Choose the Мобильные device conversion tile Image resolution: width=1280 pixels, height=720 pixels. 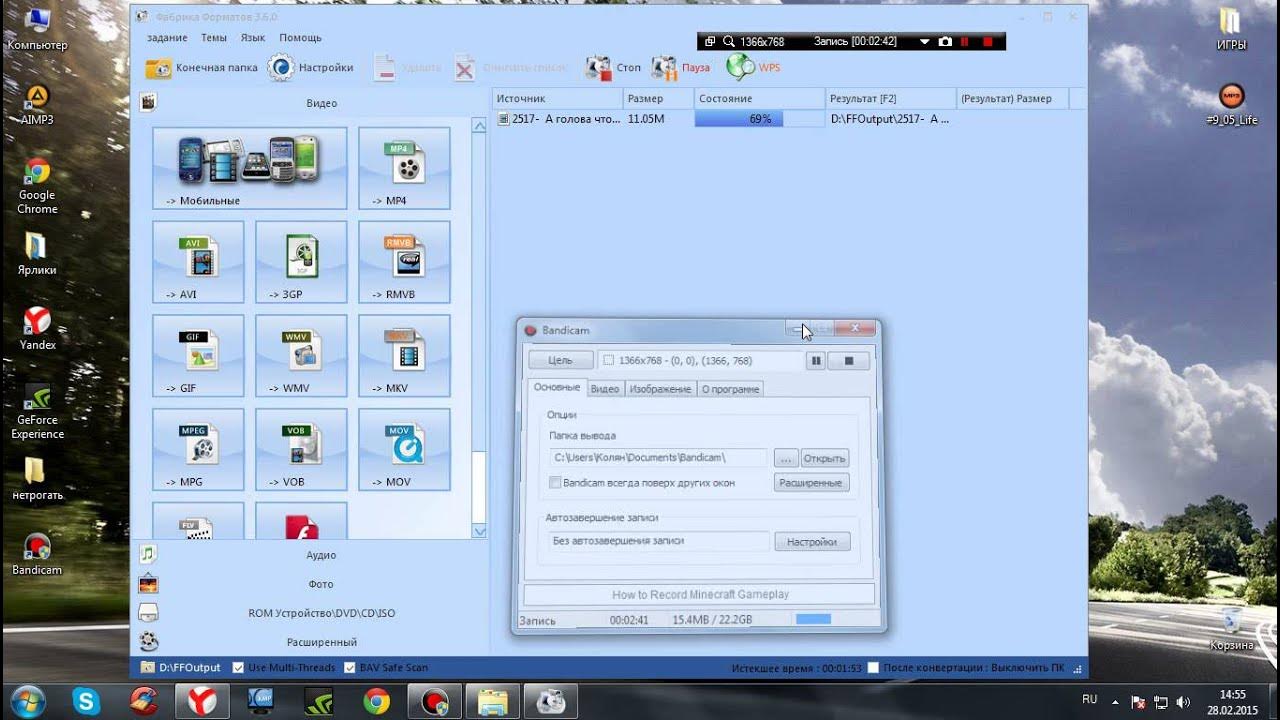(x=250, y=168)
